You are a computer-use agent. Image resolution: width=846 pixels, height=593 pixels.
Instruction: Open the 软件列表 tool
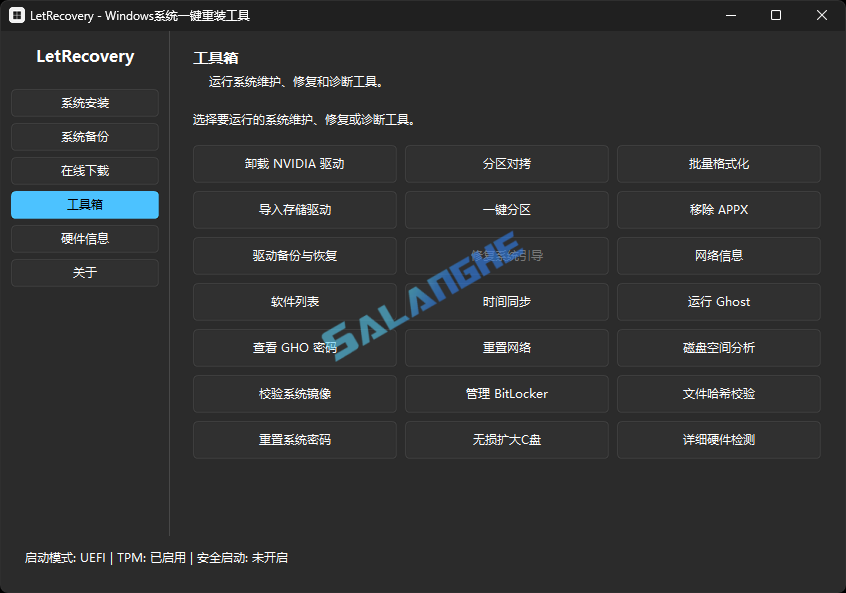295,302
